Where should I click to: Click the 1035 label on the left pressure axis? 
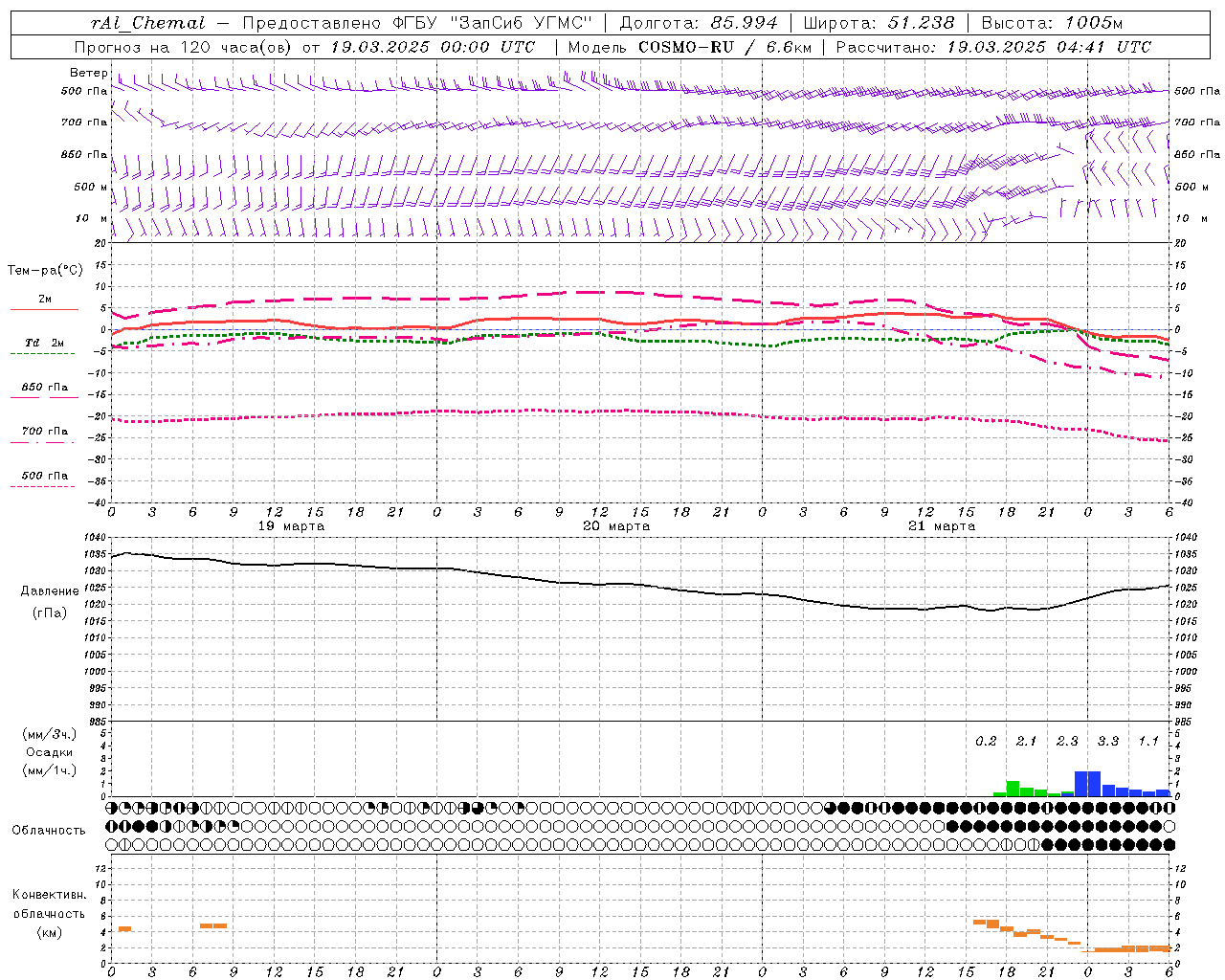(x=94, y=554)
